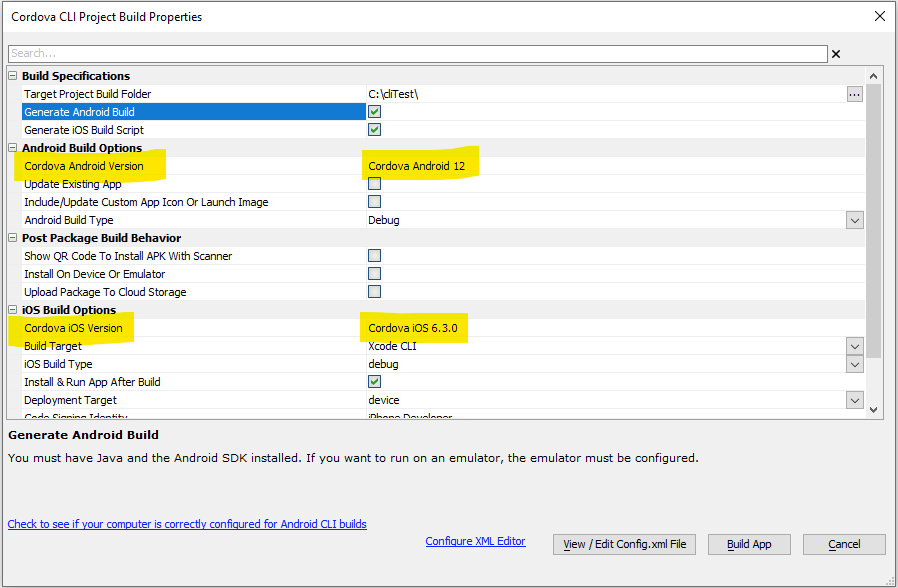Viewport: 898px width, 588px height.
Task: Uncheck Generate Android Build checkbox
Action: (375, 112)
